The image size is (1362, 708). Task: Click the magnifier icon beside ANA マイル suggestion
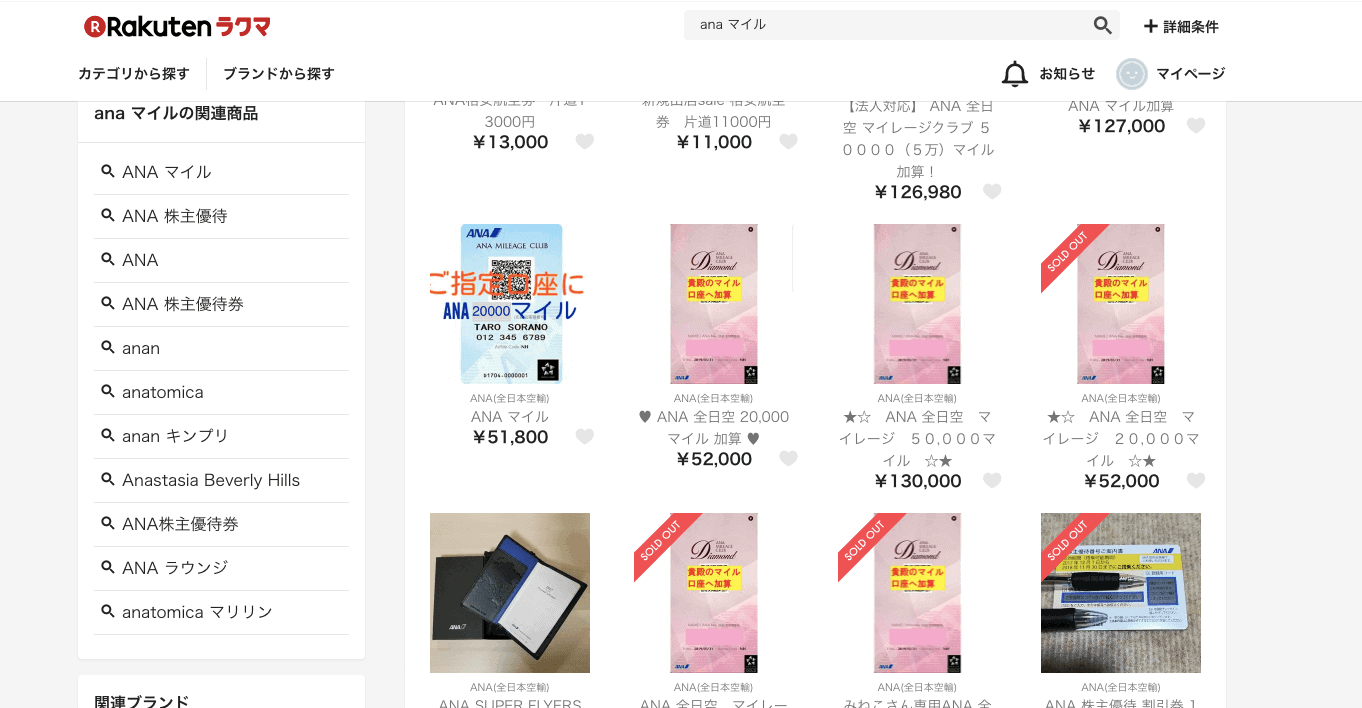[108, 171]
